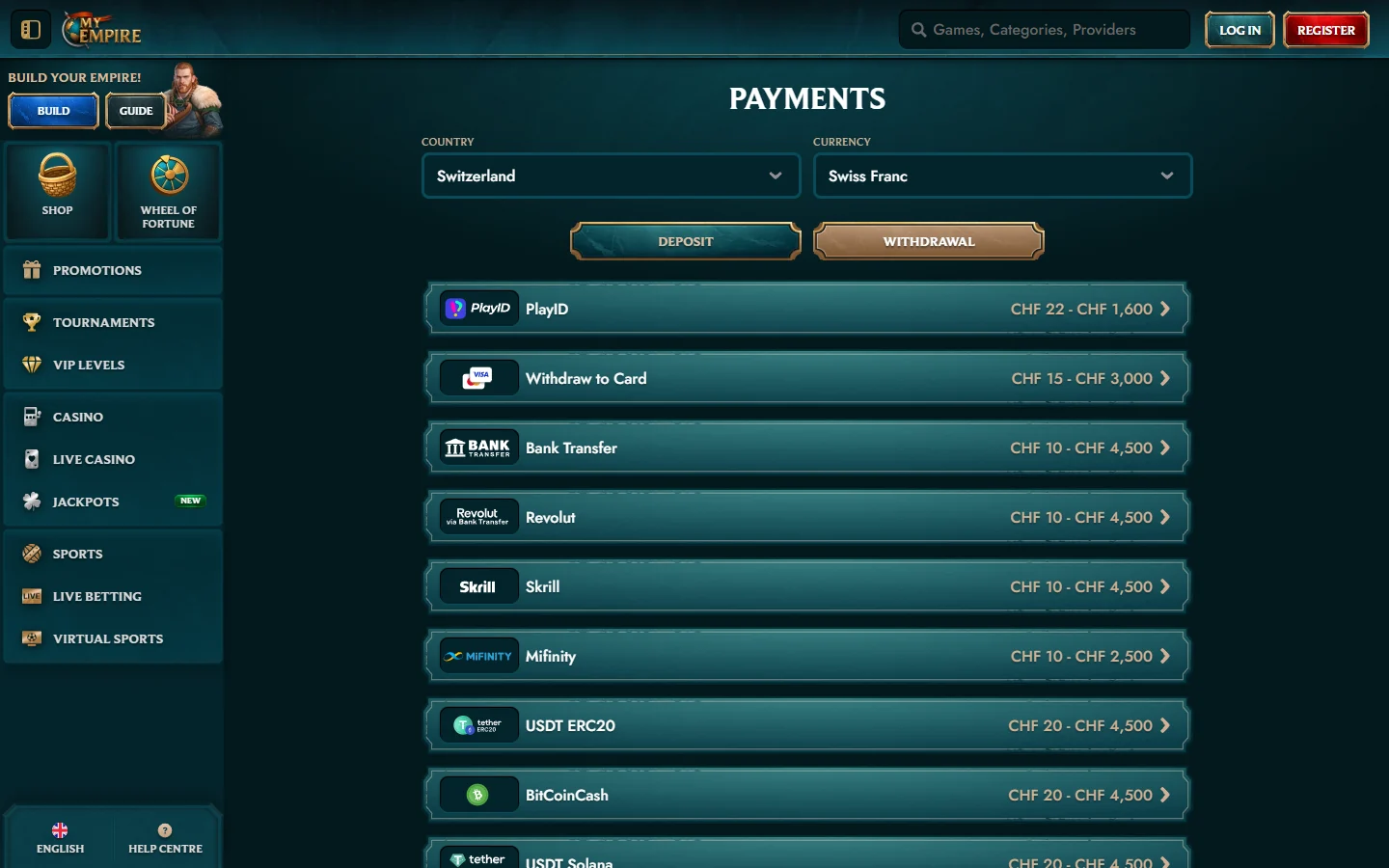Switch to the Withdrawal tab
The width and height of the screenshot is (1389, 868).
click(929, 241)
